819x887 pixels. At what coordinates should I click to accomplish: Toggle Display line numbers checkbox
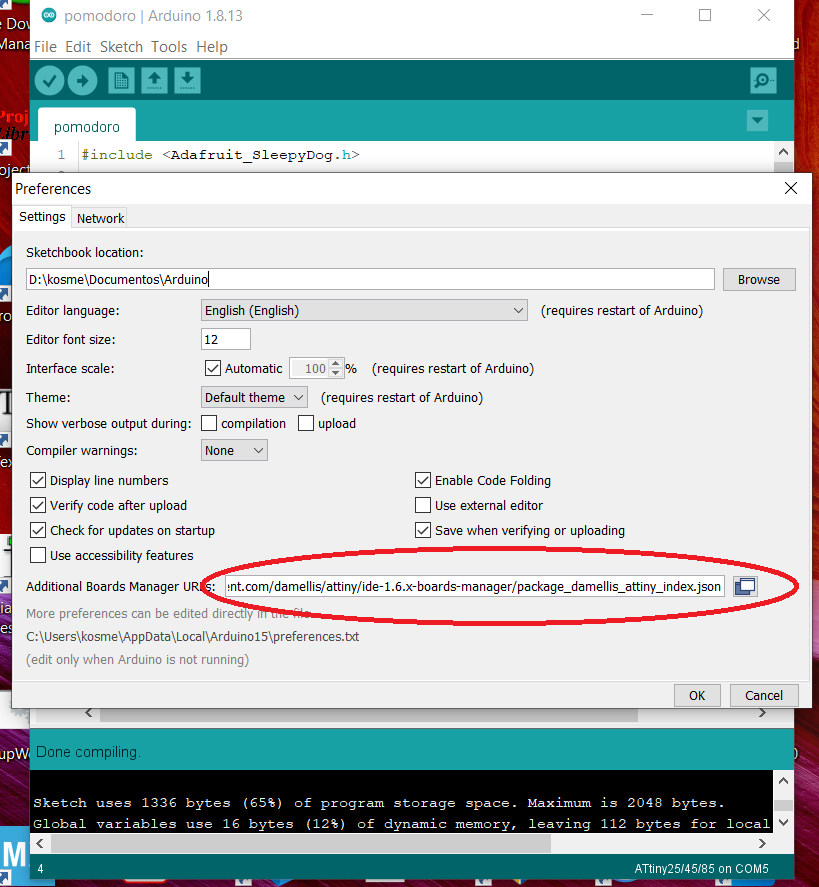click(38, 480)
